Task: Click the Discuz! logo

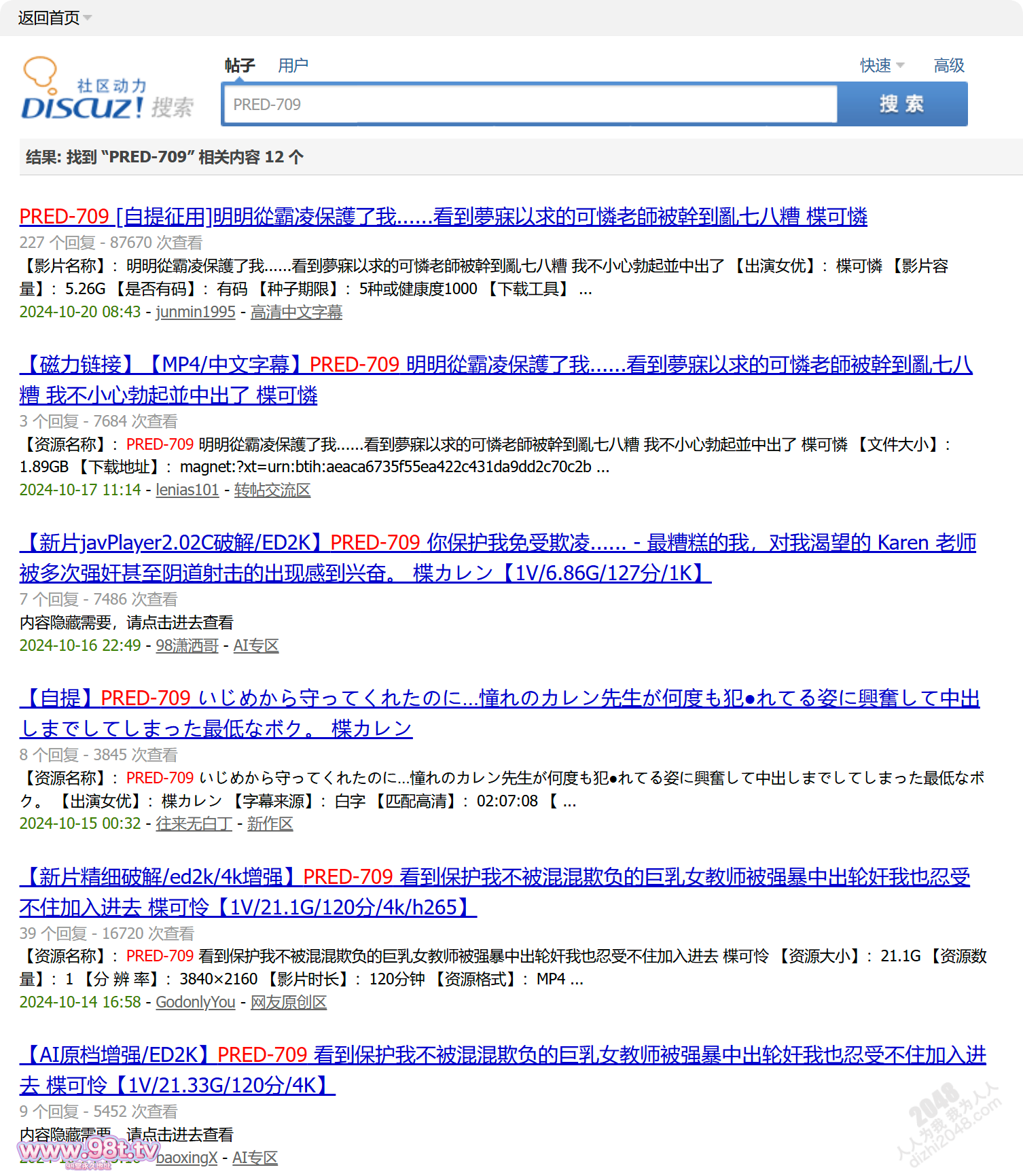Action: pyautogui.click(x=107, y=90)
